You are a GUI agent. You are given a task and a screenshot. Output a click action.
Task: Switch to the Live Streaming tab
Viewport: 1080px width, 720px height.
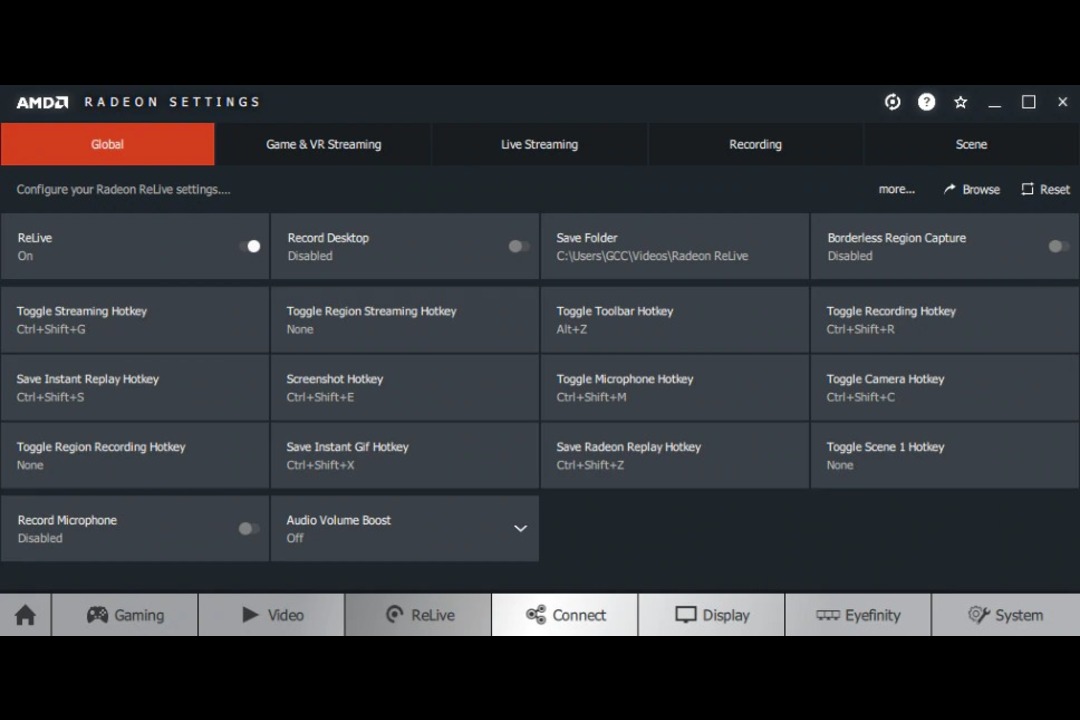pyautogui.click(x=539, y=144)
